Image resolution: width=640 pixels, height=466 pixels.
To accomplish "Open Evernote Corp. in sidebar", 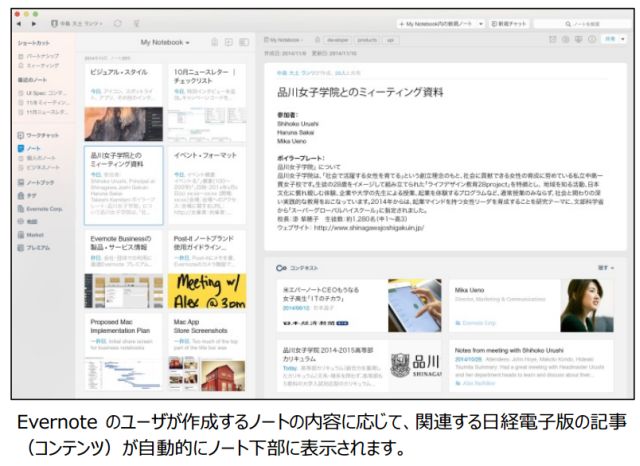I will (40, 209).
